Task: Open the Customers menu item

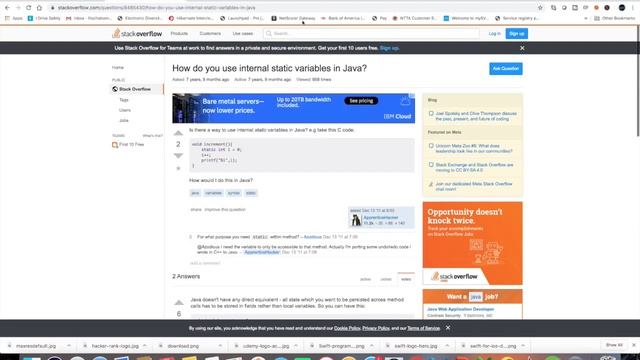Action: (x=210, y=33)
